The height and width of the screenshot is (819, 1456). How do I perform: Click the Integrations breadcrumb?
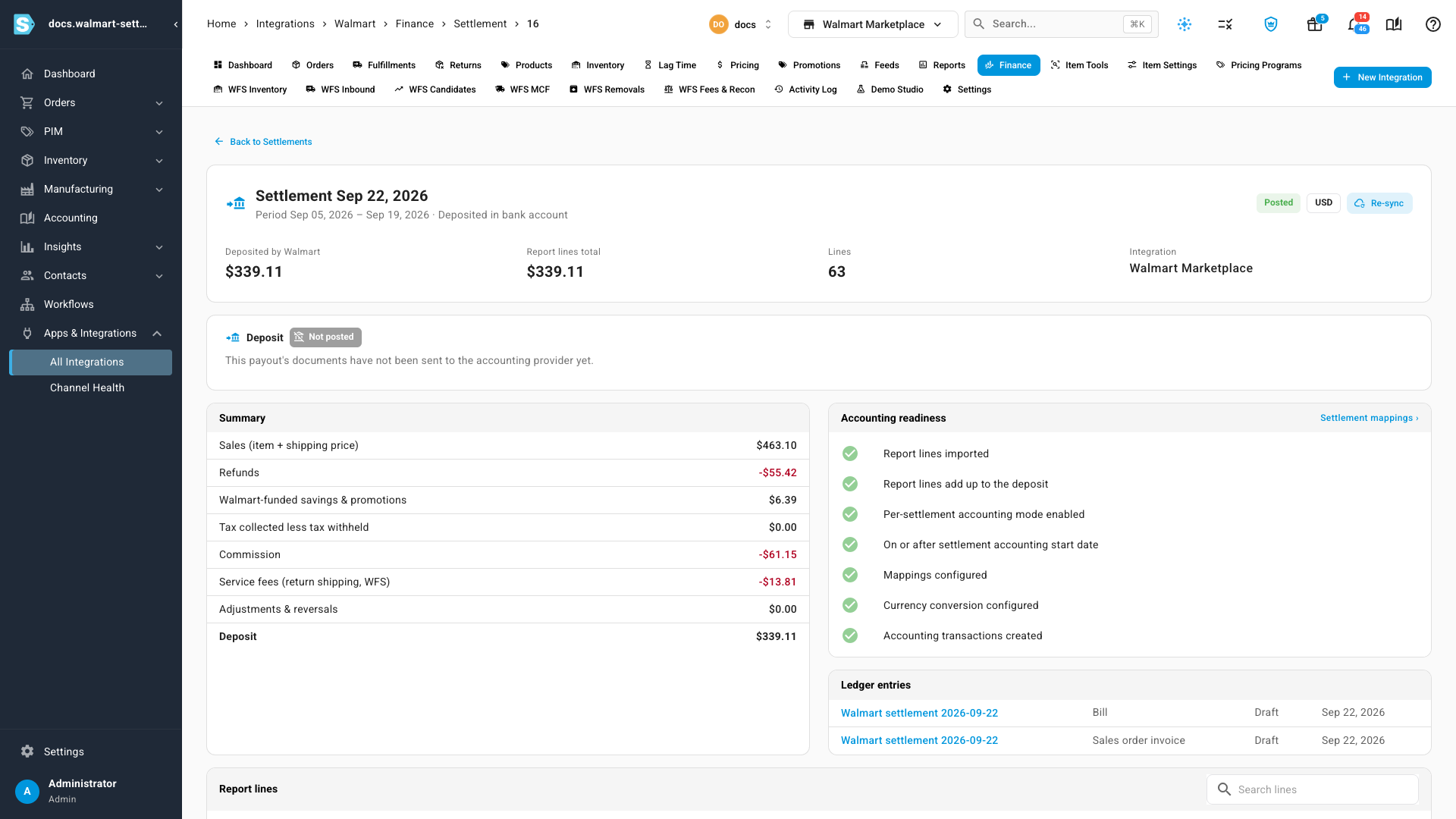click(285, 24)
